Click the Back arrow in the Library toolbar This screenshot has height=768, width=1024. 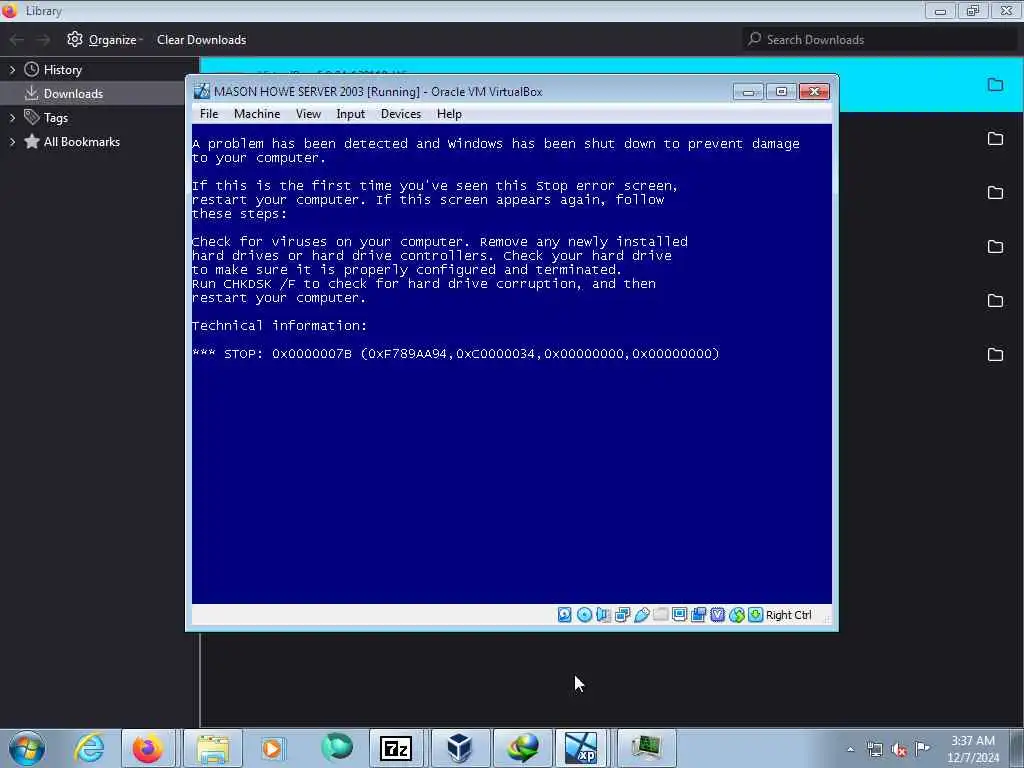click(x=17, y=40)
